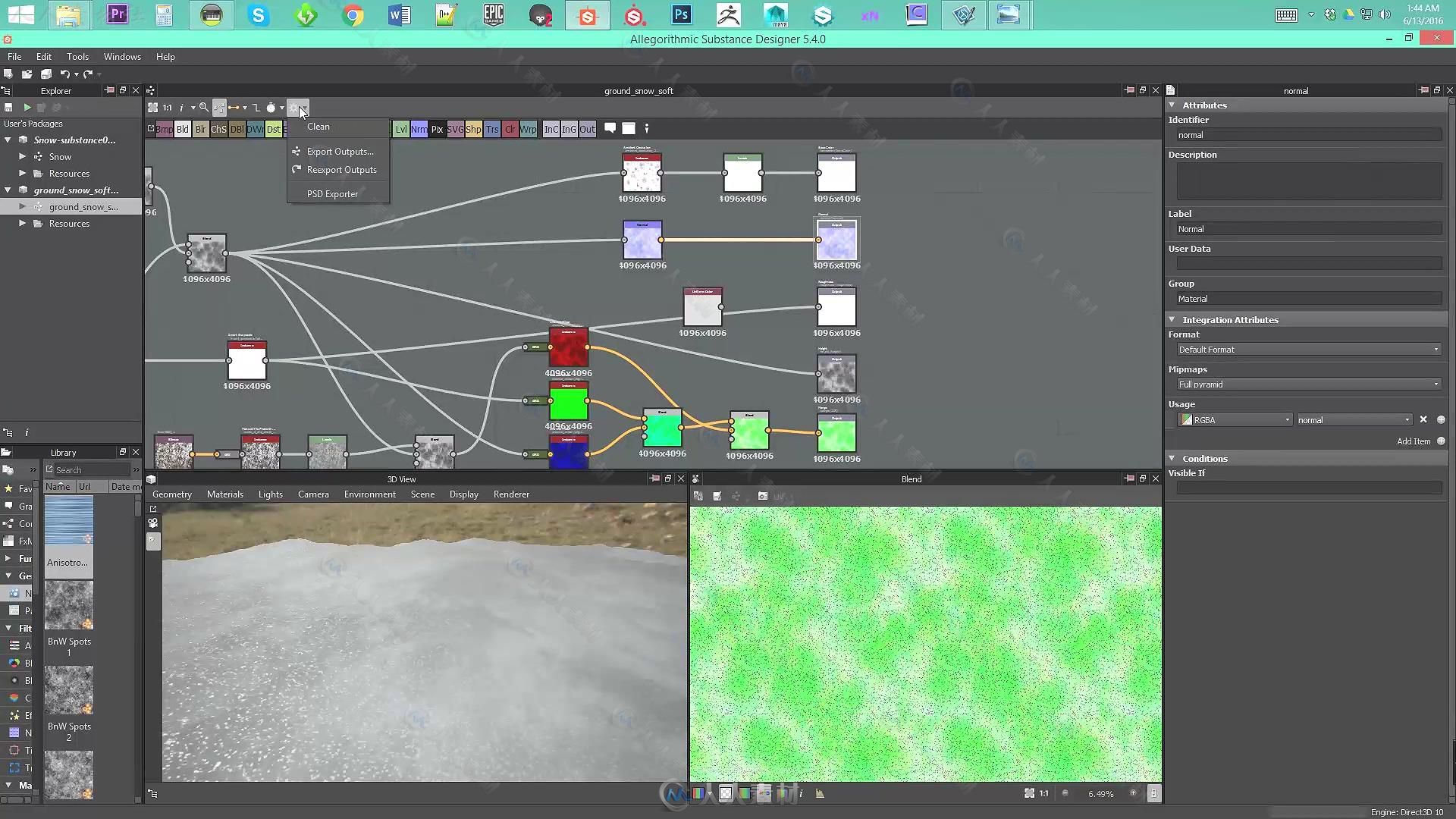
Task: Add a Levels node (Lvl)
Action: tap(401, 129)
